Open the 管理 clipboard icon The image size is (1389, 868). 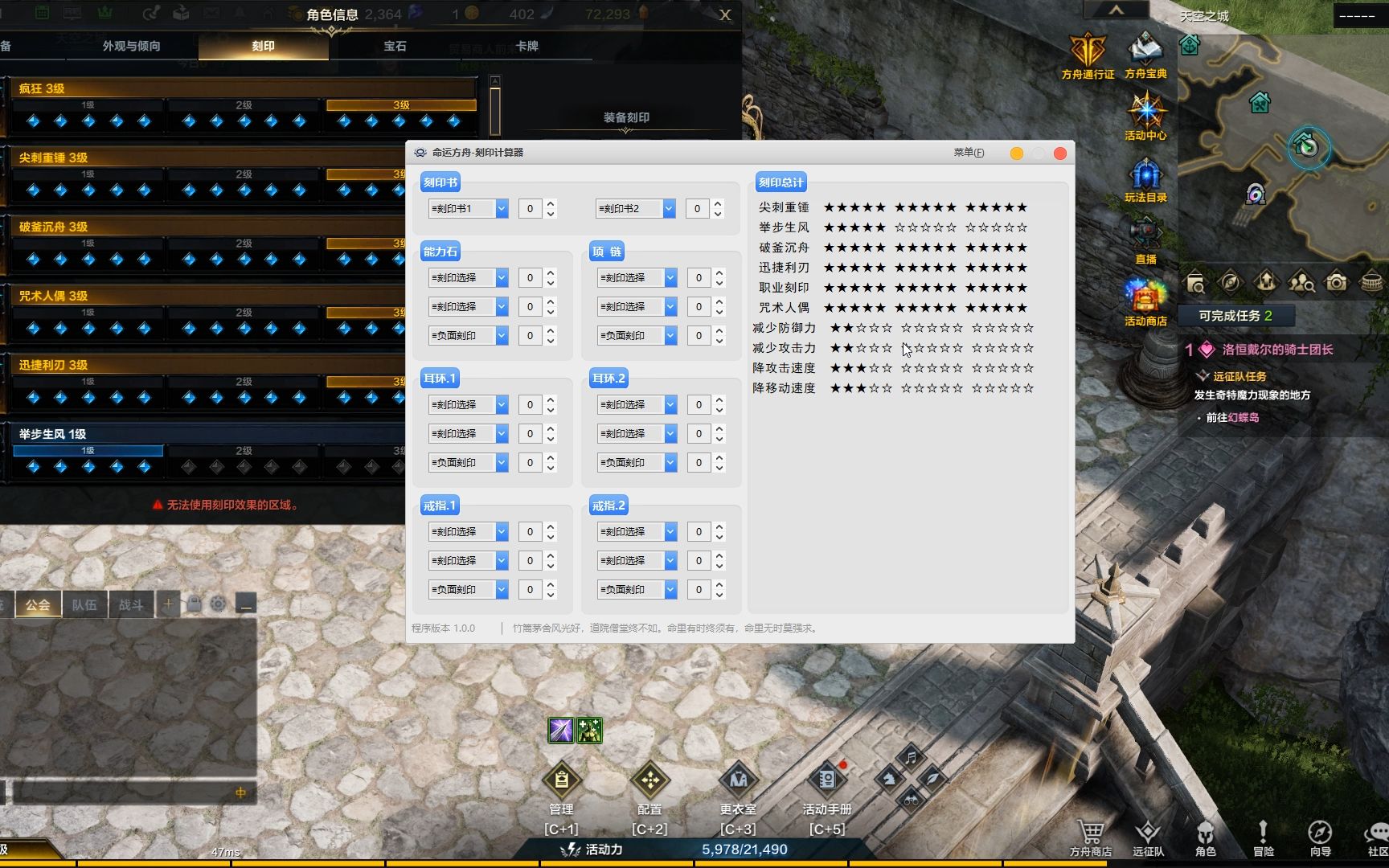pyautogui.click(x=561, y=780)
